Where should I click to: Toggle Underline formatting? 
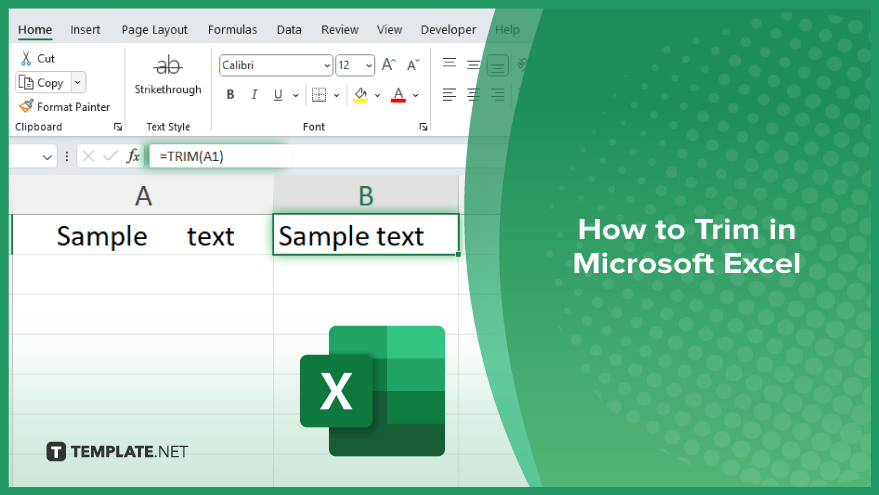[278, 95]
